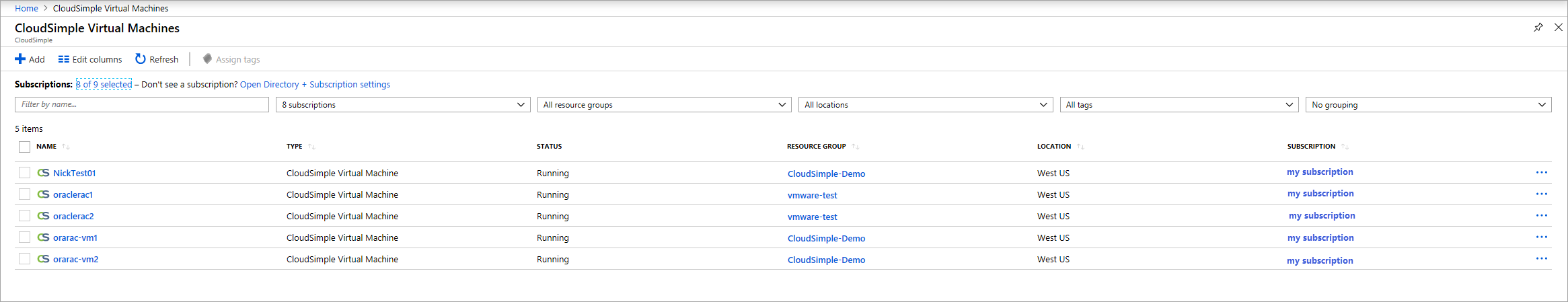Click the Add plus icon
Screen dimensions: 1568x302
tap(20, 59)
